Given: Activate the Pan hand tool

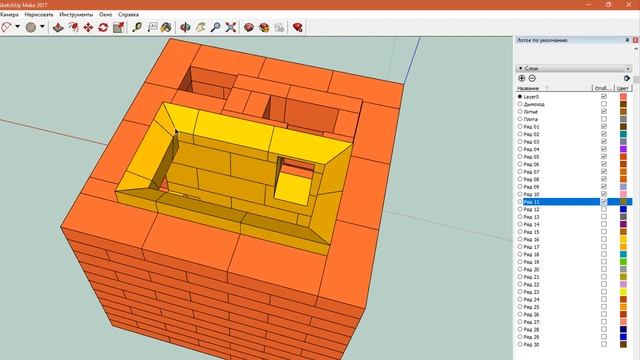Looking at the screenshot, I should coord(200,27).
